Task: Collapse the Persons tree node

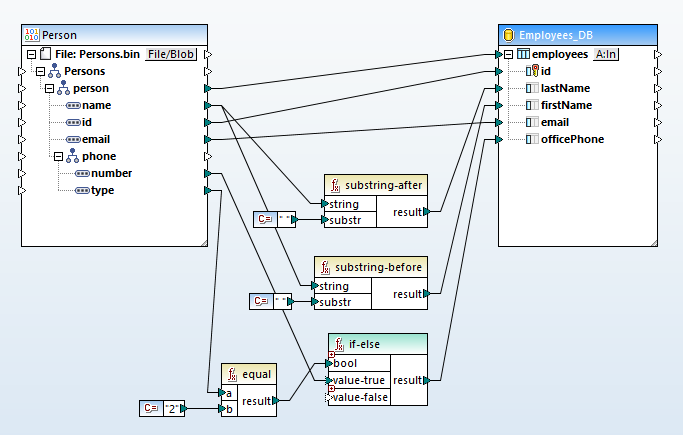Action: coord(40,71)
